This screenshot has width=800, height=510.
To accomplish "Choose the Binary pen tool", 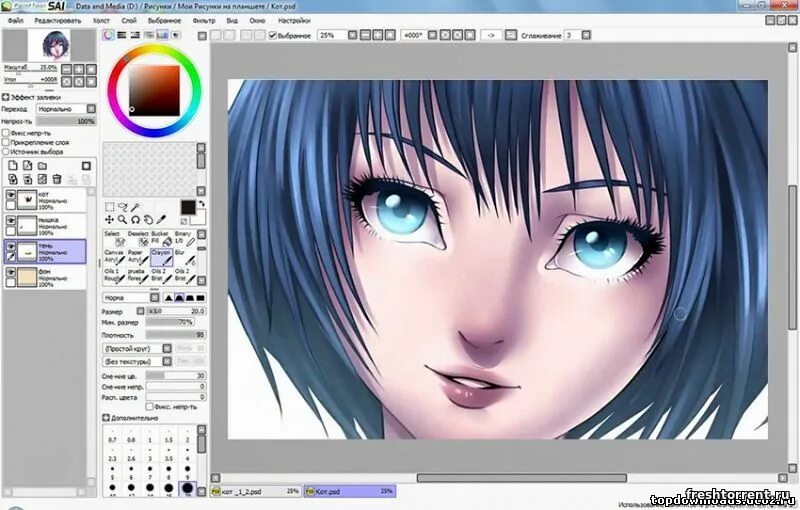I will click(185, 238).
